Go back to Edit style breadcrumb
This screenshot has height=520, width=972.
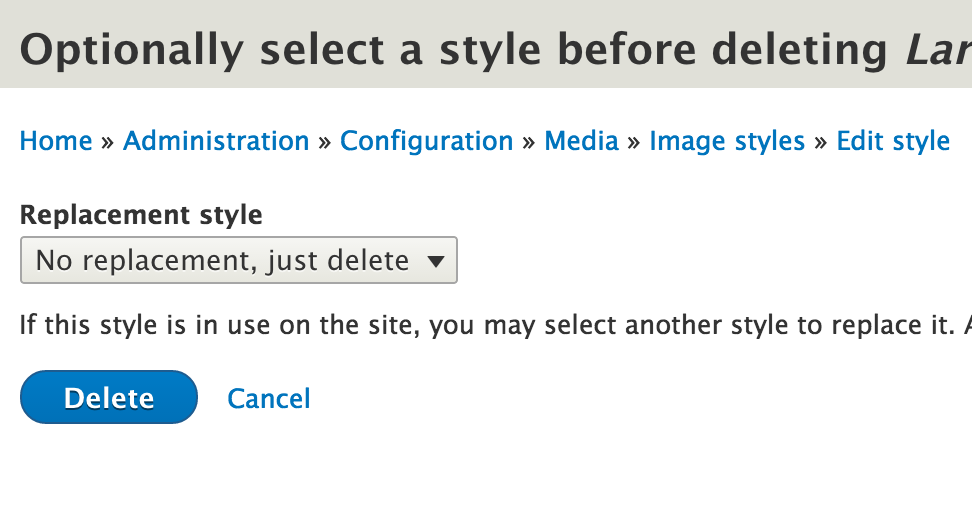[x=893, y=141]
